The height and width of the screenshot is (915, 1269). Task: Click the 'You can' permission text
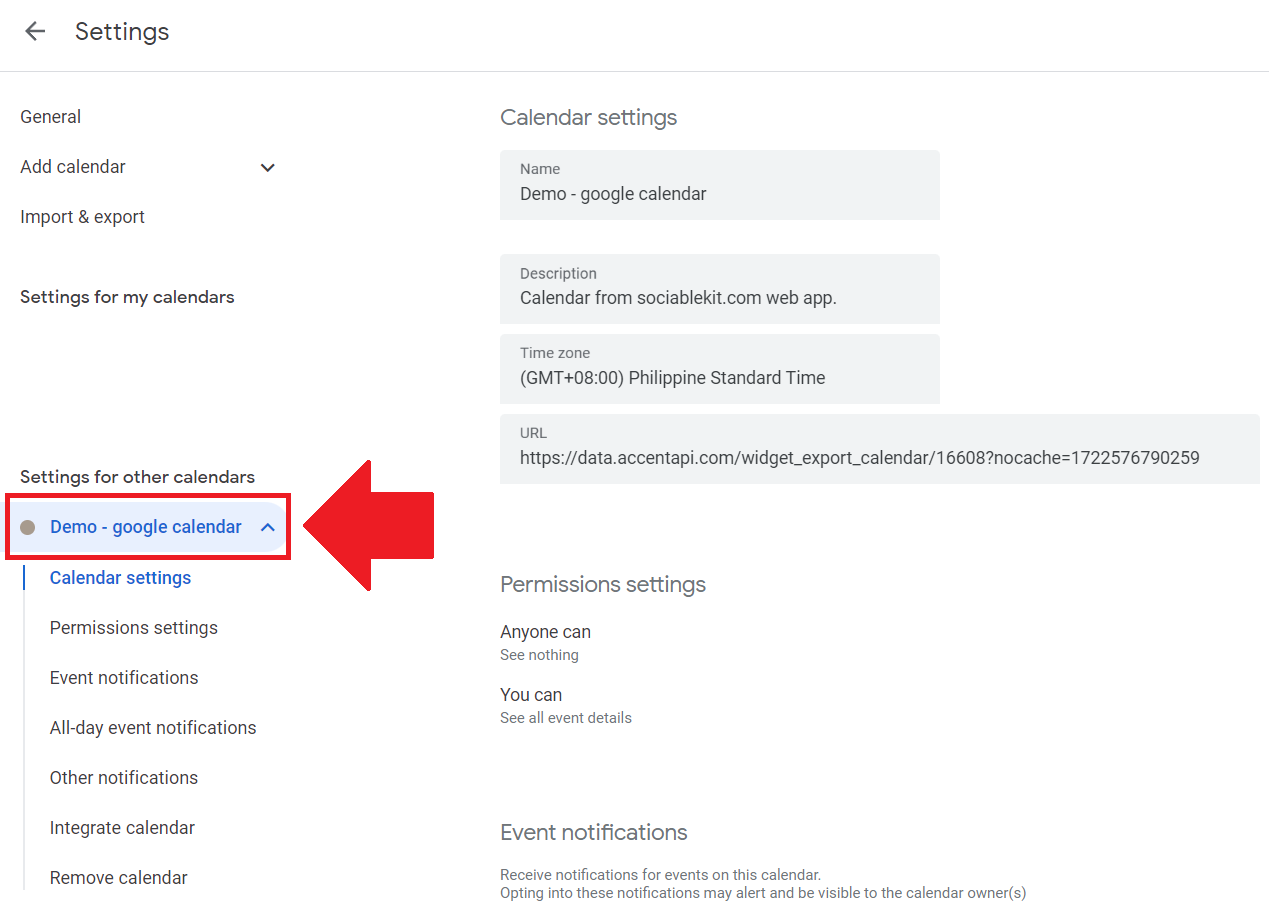531,695
